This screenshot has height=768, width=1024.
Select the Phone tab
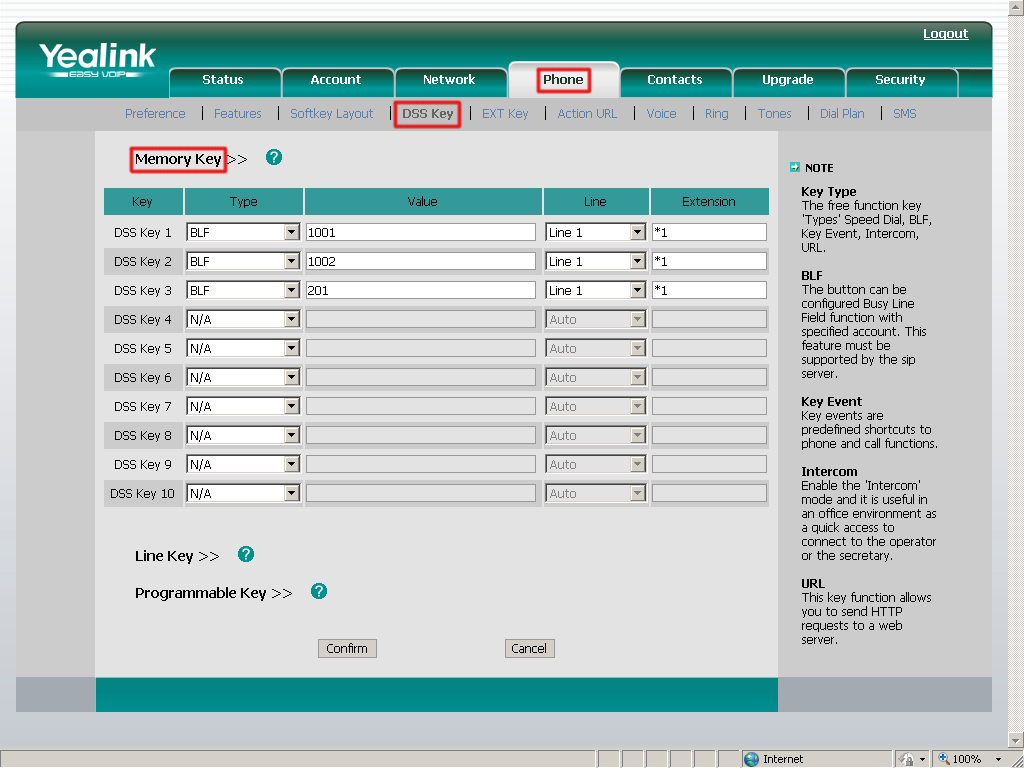[x=563, y=80]
